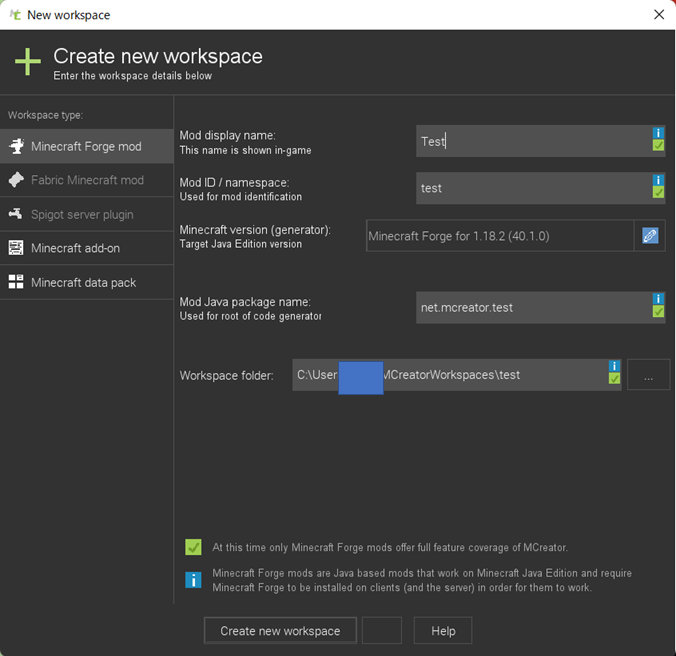Click info icon on Workspace folder field
Viewport: 676px width, 656px height.
click(614, 366)
